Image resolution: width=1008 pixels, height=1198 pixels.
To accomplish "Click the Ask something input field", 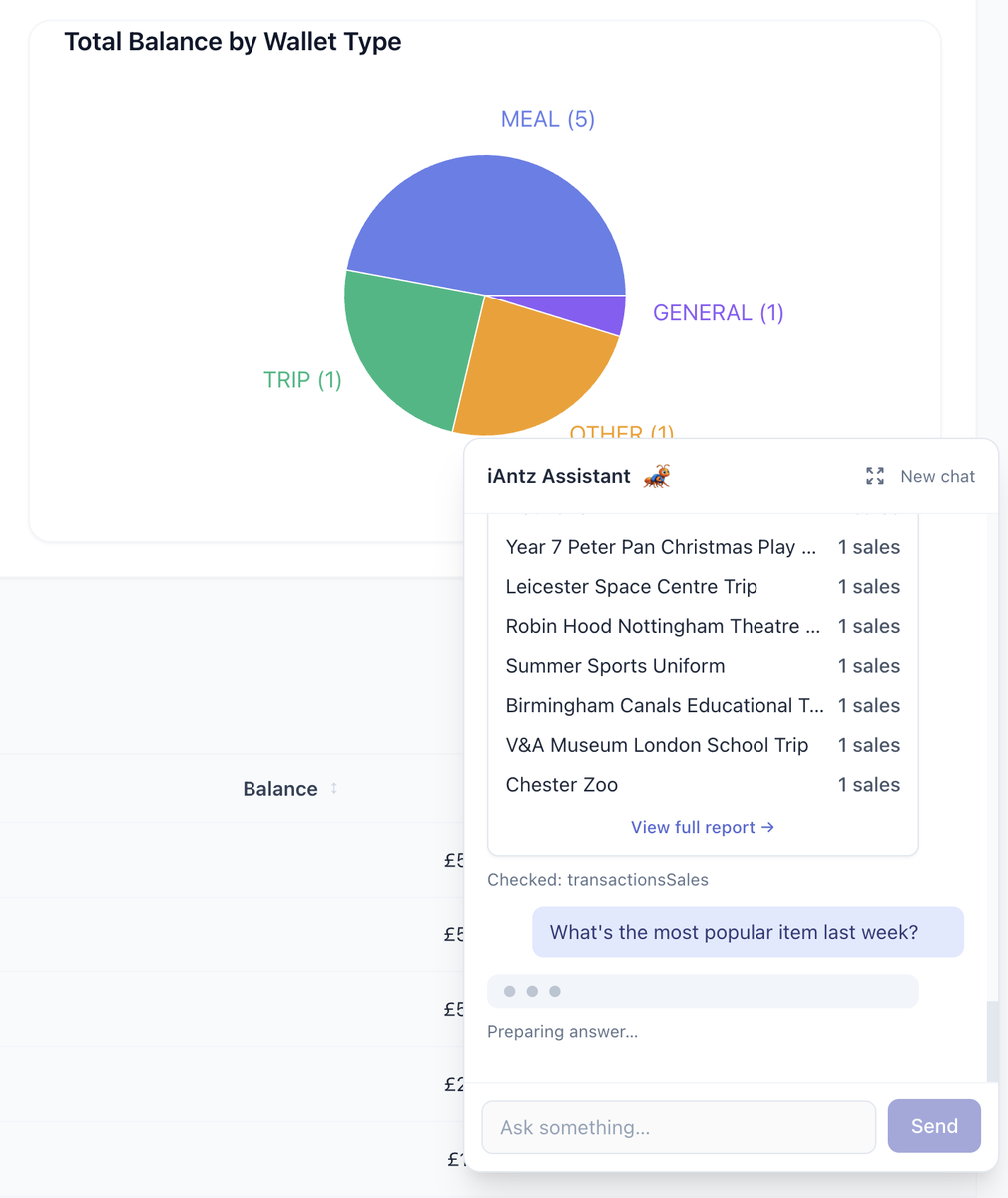I will pos(679,1127).
